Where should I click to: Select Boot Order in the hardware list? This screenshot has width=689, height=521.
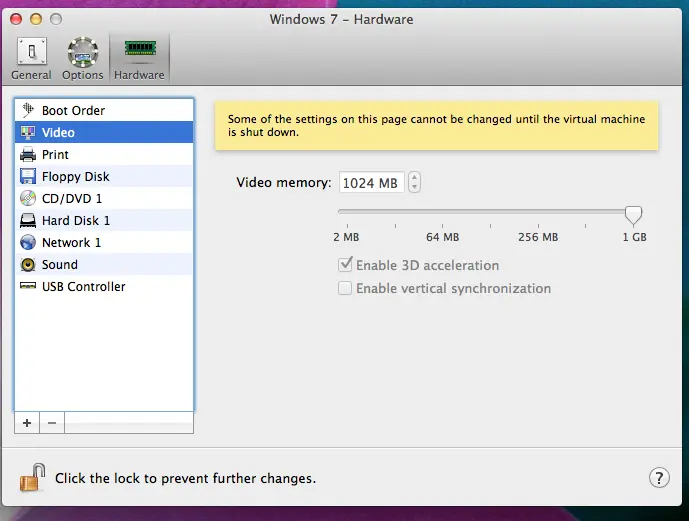click(x=73, y=110)
